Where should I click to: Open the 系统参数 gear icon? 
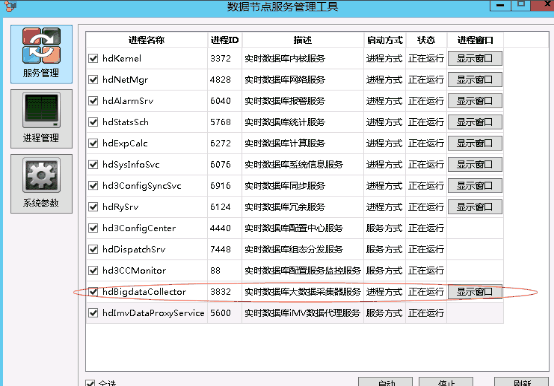point(41,184)
